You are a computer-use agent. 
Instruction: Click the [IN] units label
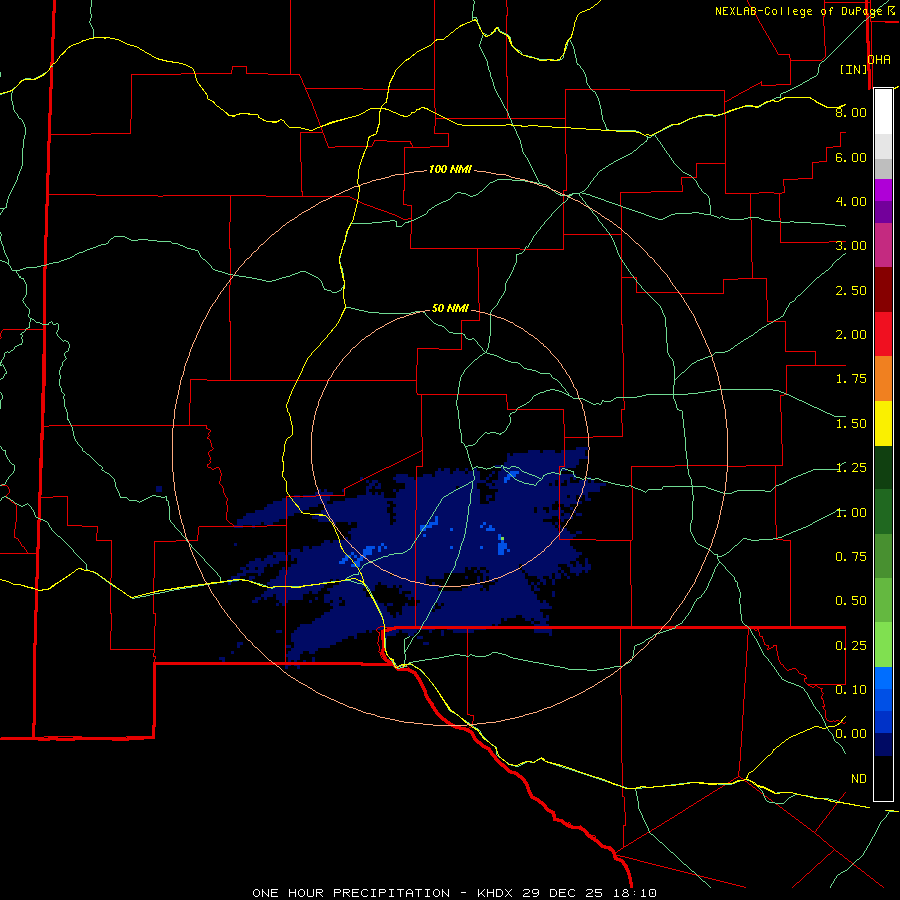854,69
